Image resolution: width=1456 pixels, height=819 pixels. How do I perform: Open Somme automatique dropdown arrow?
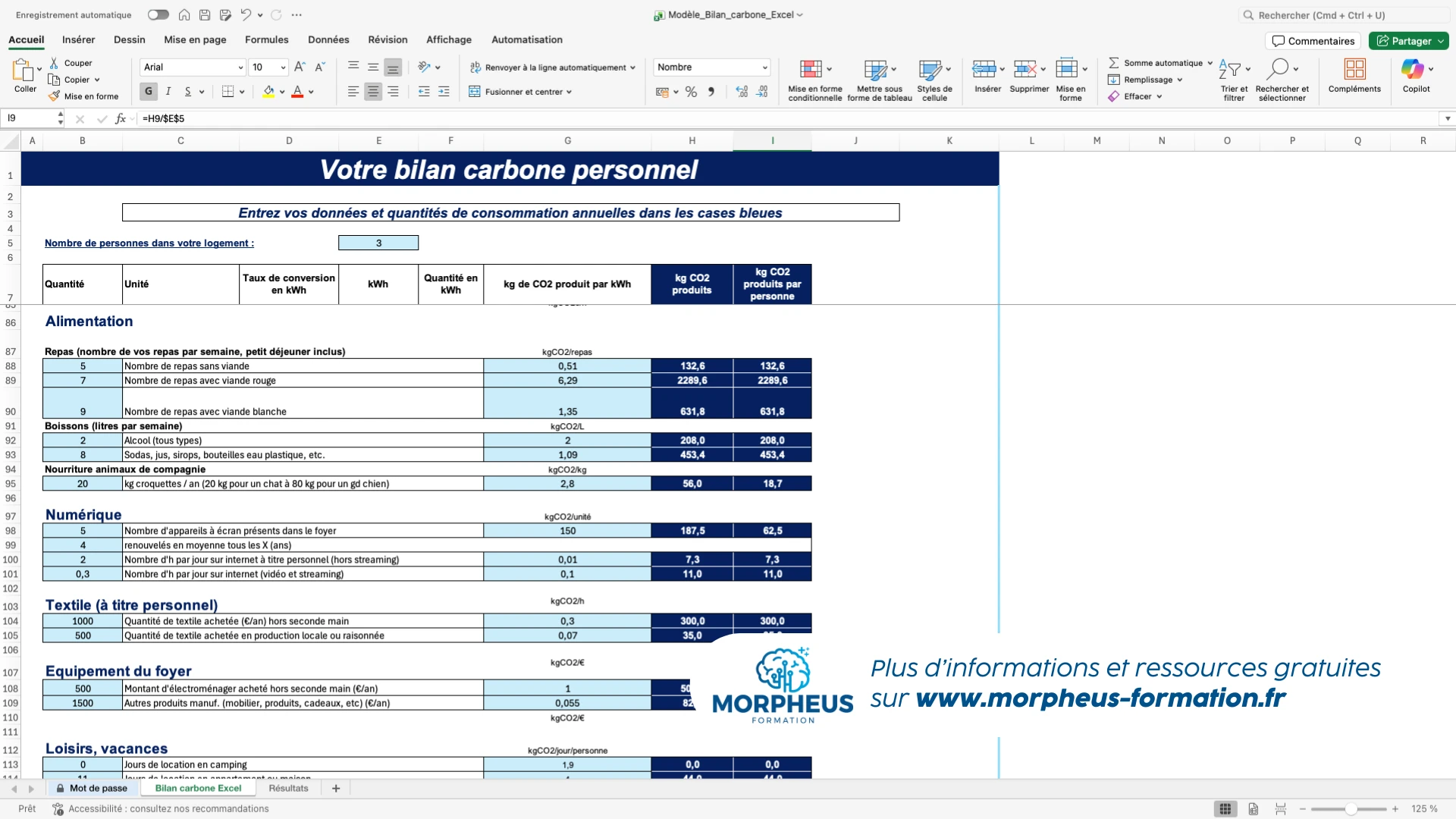pyautogui.click(x=1210, y=63)
